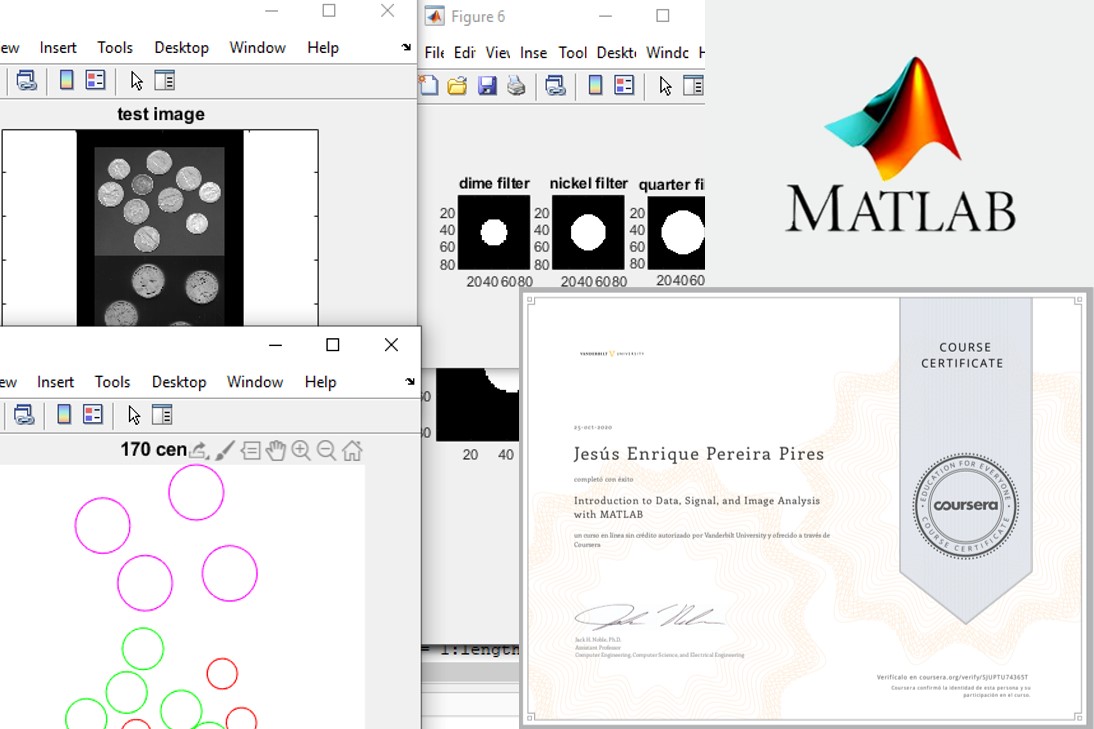
Task: Insert colorbar in the test image window
Action: [x=66, y=80]
